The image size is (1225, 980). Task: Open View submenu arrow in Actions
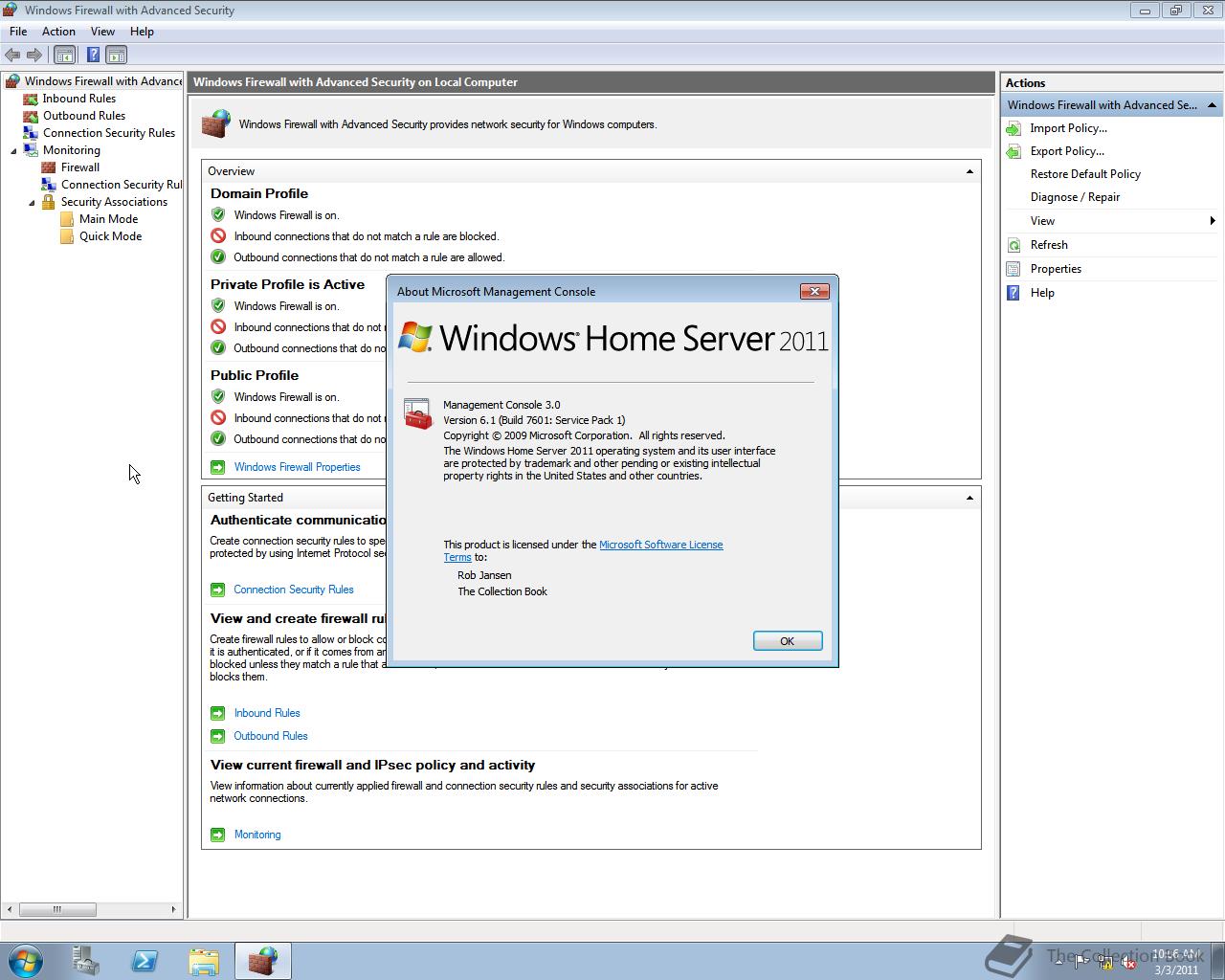pyautogui.click(x=1213, y=221)
